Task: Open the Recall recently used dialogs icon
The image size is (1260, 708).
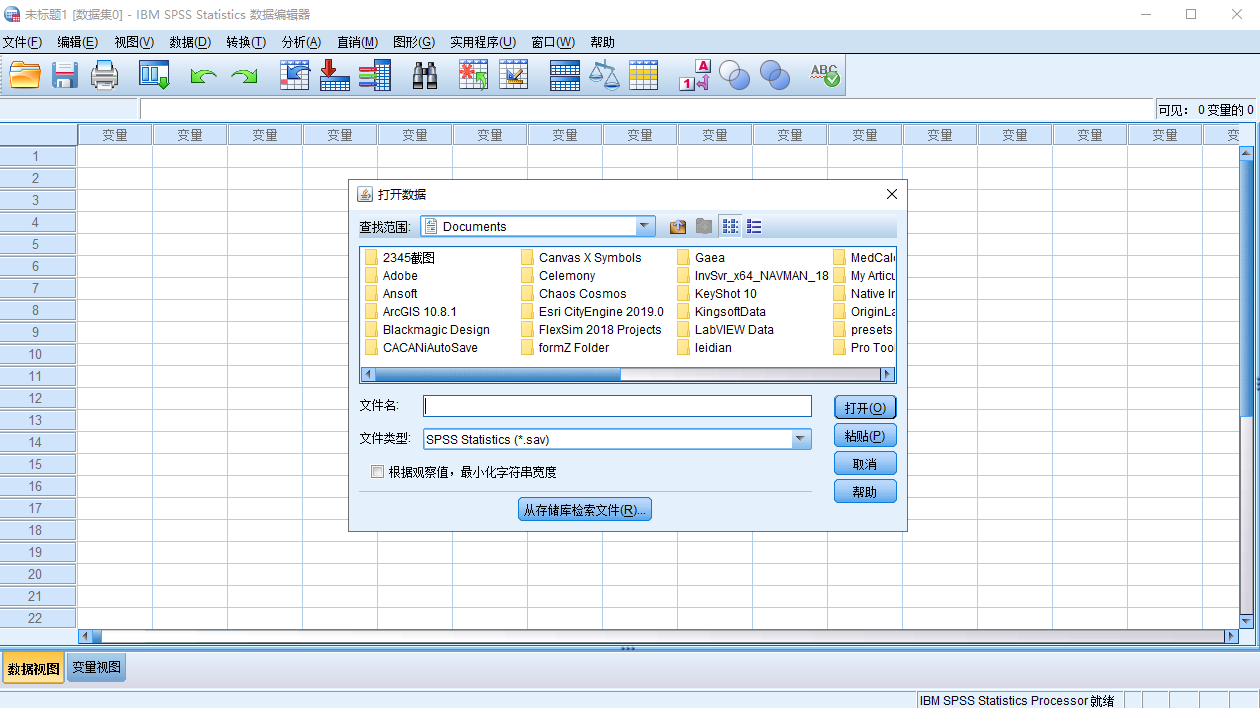Action: pos(154,75)
